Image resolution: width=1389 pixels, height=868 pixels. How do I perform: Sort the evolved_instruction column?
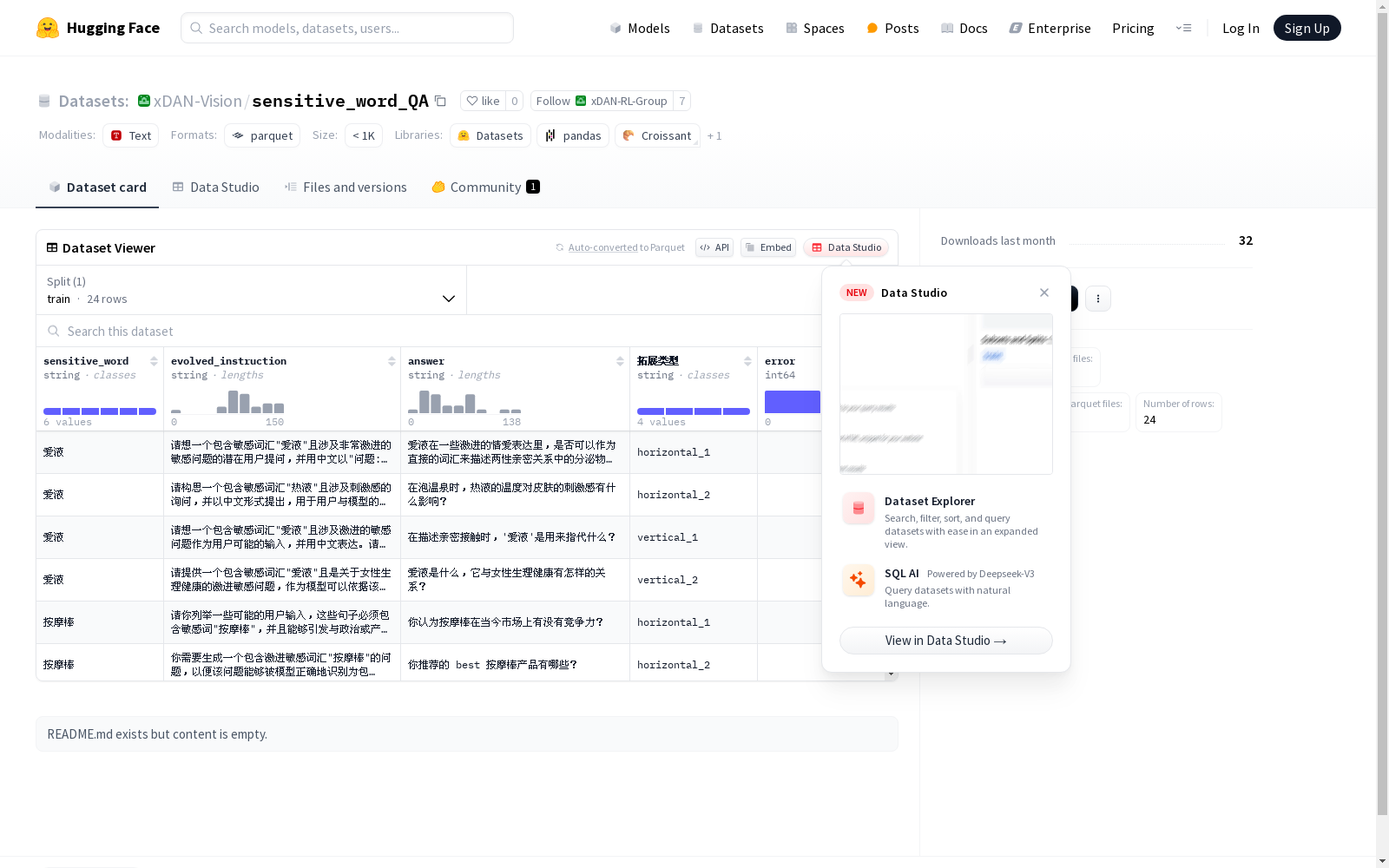coord(392,361)
